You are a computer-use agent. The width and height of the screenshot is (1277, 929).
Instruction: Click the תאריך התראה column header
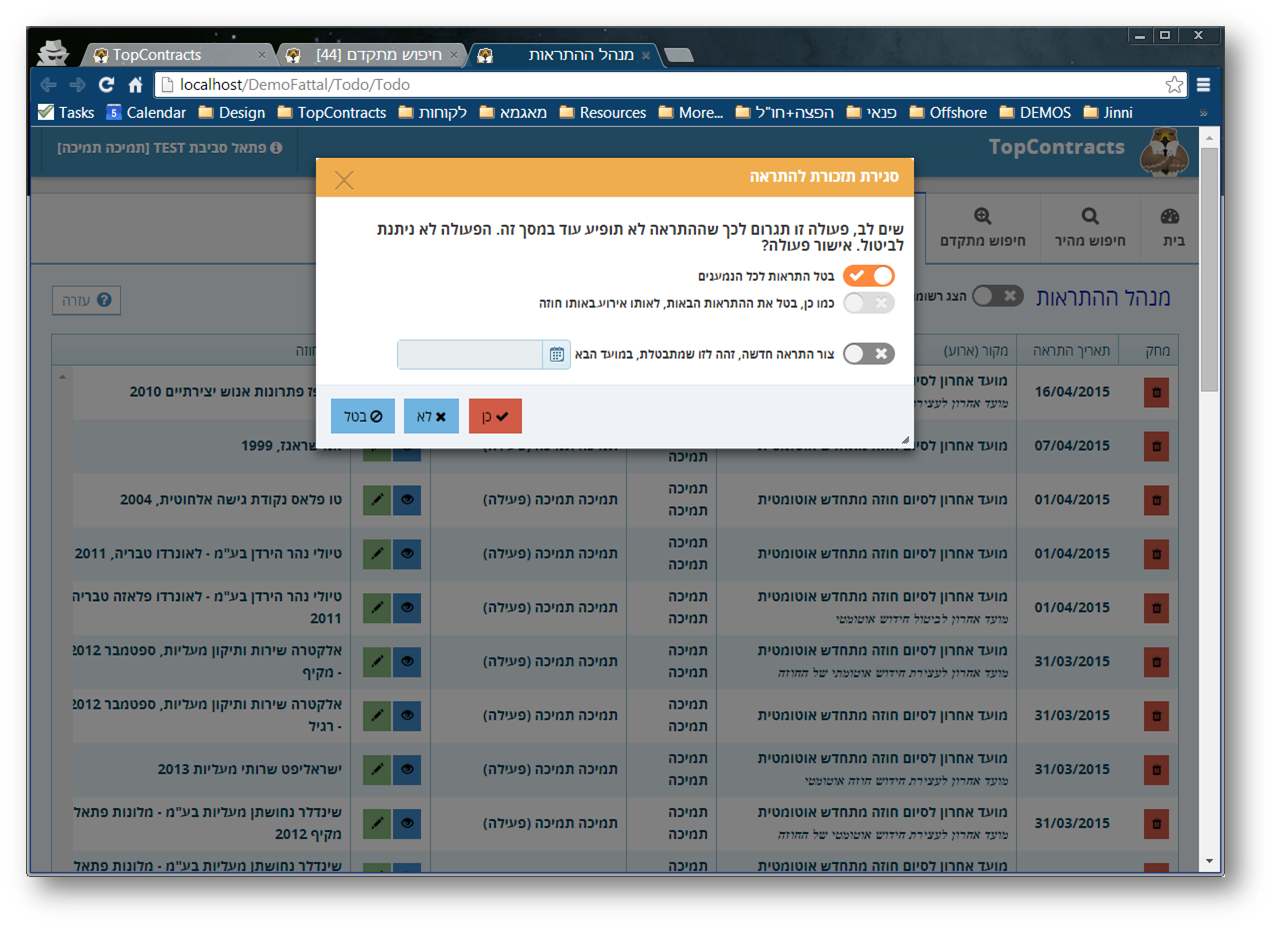[1072, 351]
